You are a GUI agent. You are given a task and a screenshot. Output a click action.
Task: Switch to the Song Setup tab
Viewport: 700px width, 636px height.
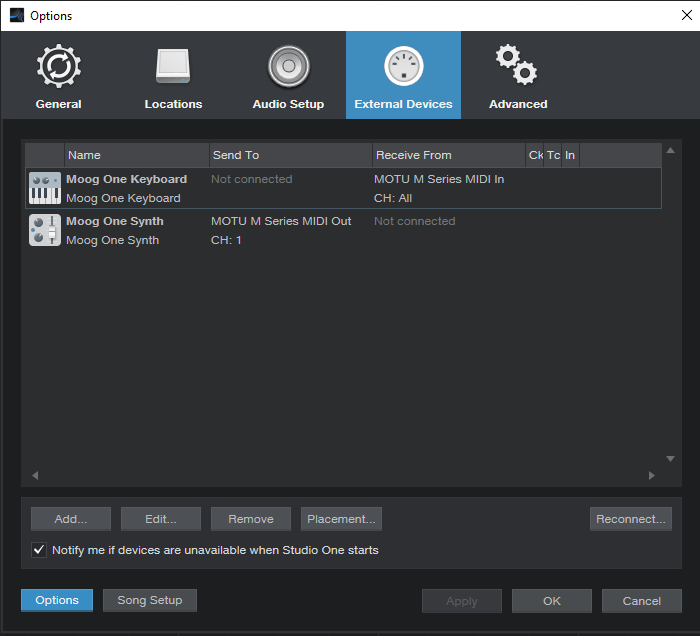coord(150,600)
